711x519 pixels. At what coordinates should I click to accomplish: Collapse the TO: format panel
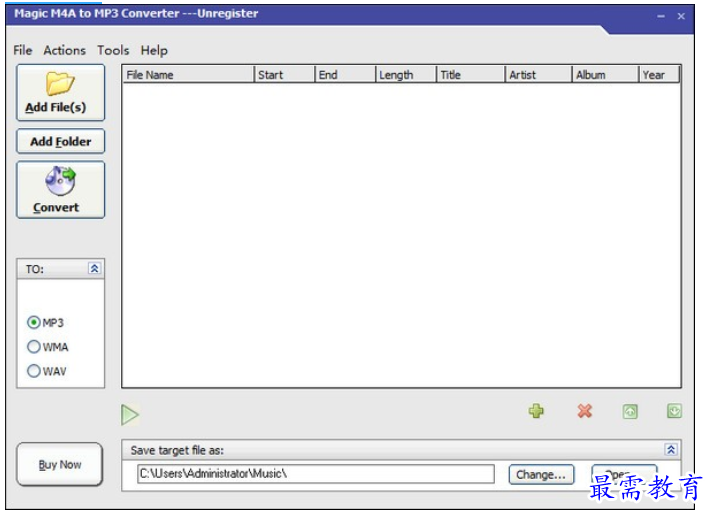(x=94, y=268)
